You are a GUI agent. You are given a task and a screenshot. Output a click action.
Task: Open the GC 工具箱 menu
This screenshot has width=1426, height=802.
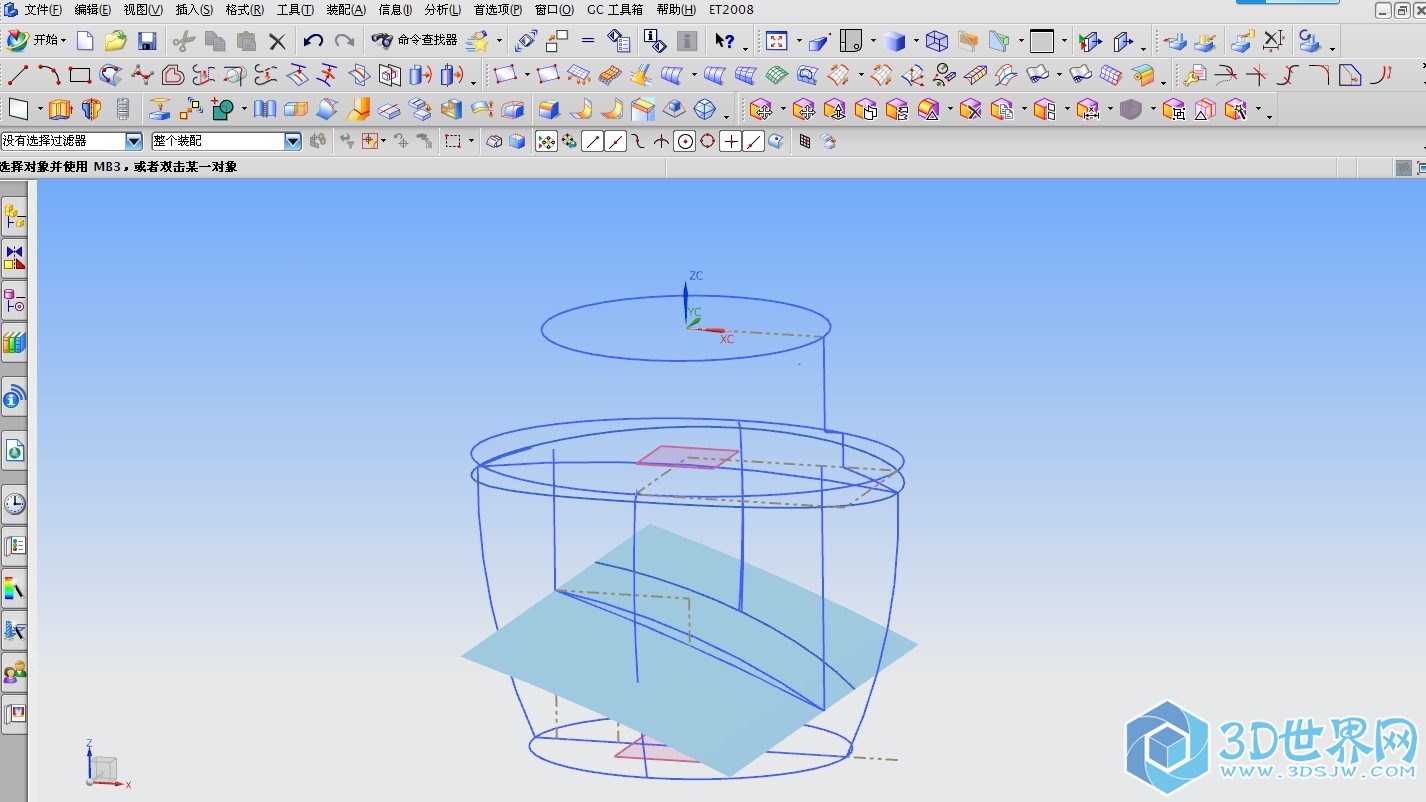[x=615, y=10]
